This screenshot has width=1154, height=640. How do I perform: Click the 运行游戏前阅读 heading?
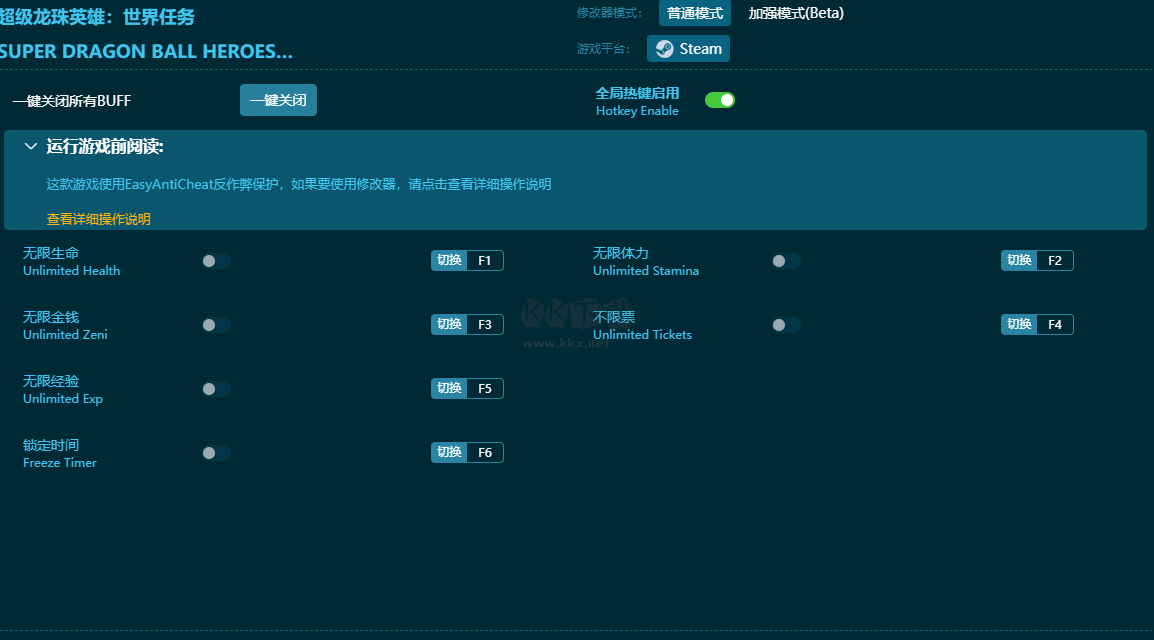(x=105, y=146)
